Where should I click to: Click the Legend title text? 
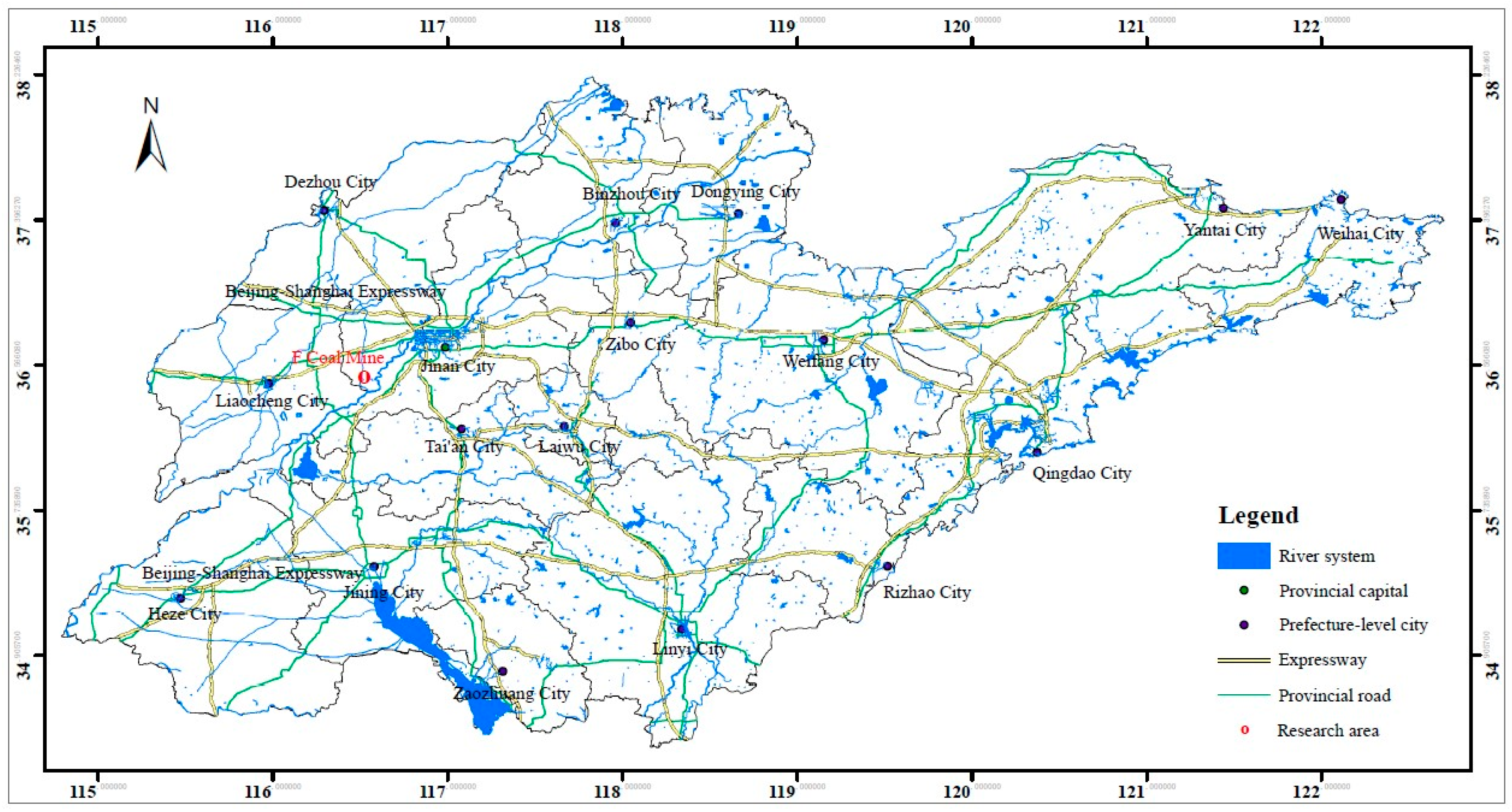click(x=1258, y=515)
